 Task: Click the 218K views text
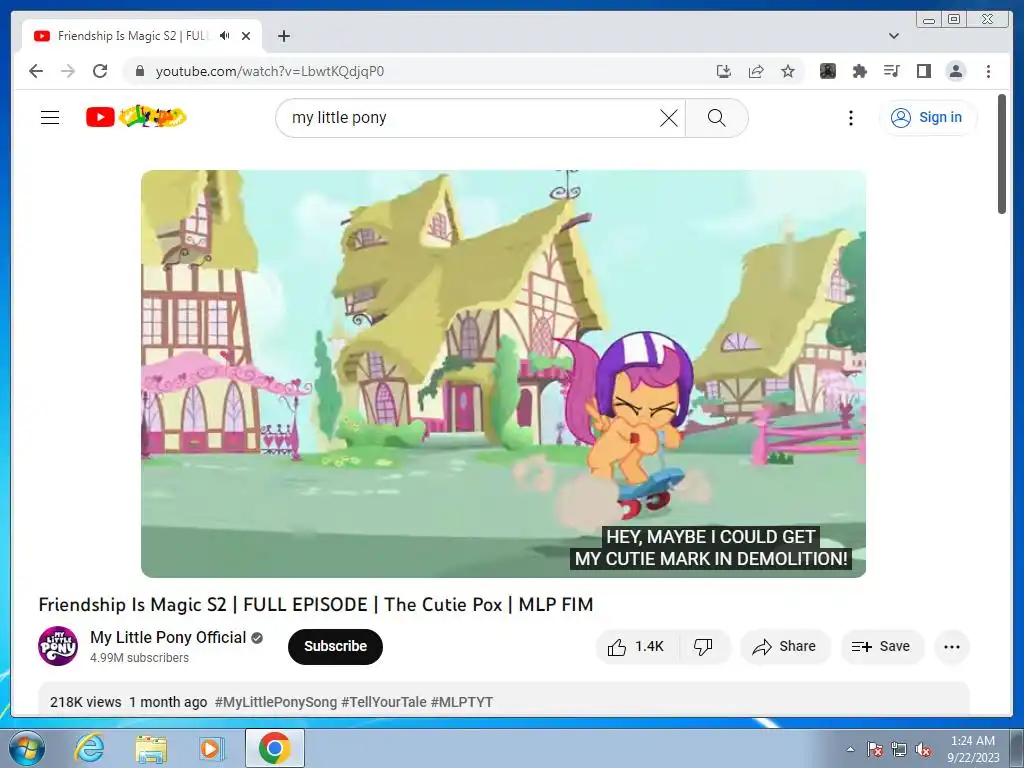[86, 702]
